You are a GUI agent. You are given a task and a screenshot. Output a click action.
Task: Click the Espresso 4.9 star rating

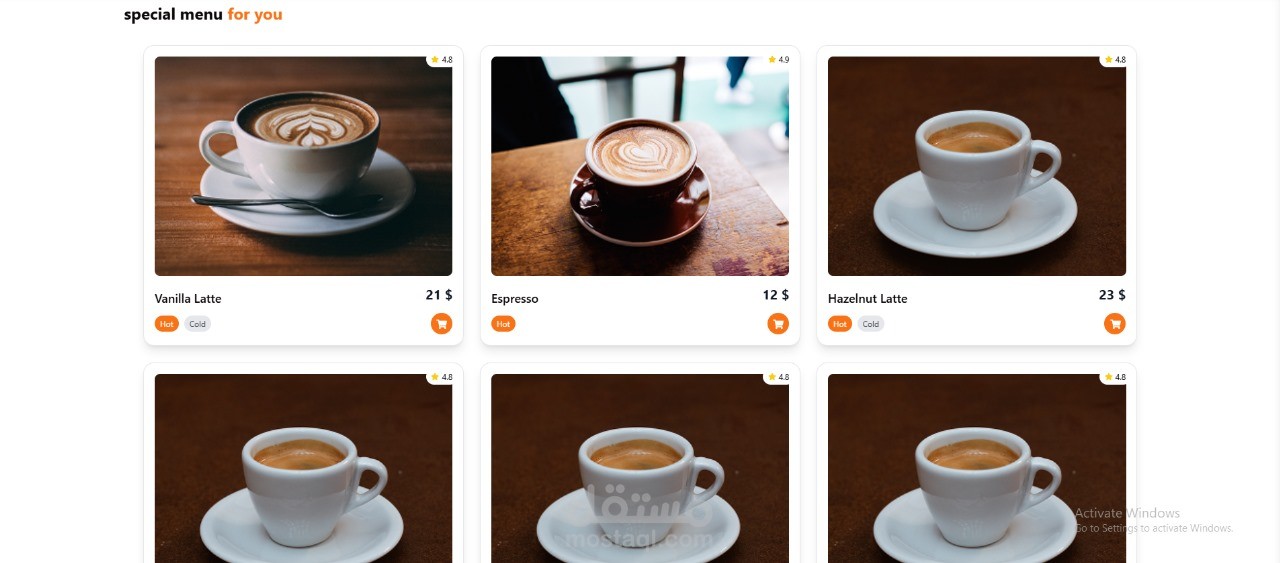click(x=778, y=60)
